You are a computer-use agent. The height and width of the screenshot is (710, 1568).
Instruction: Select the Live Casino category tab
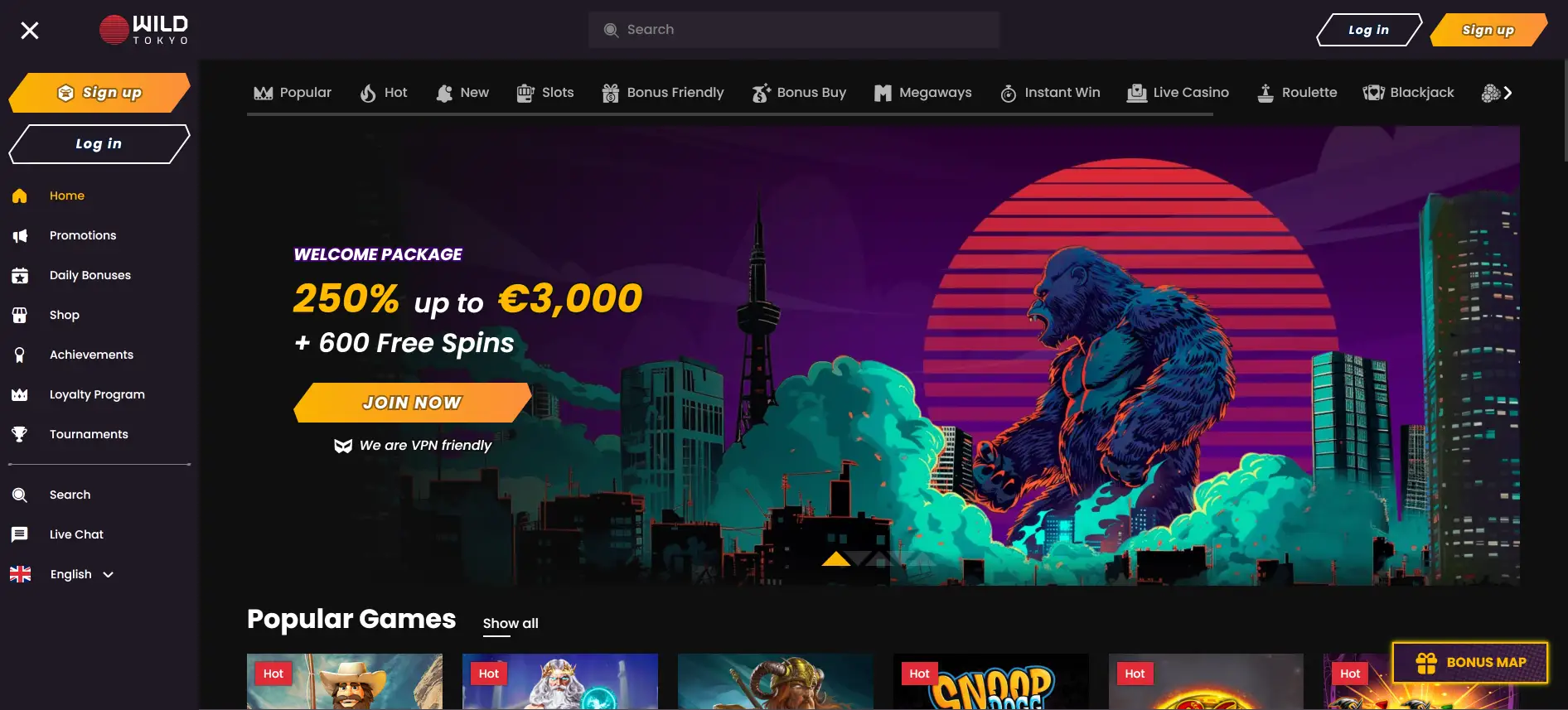1178,93
